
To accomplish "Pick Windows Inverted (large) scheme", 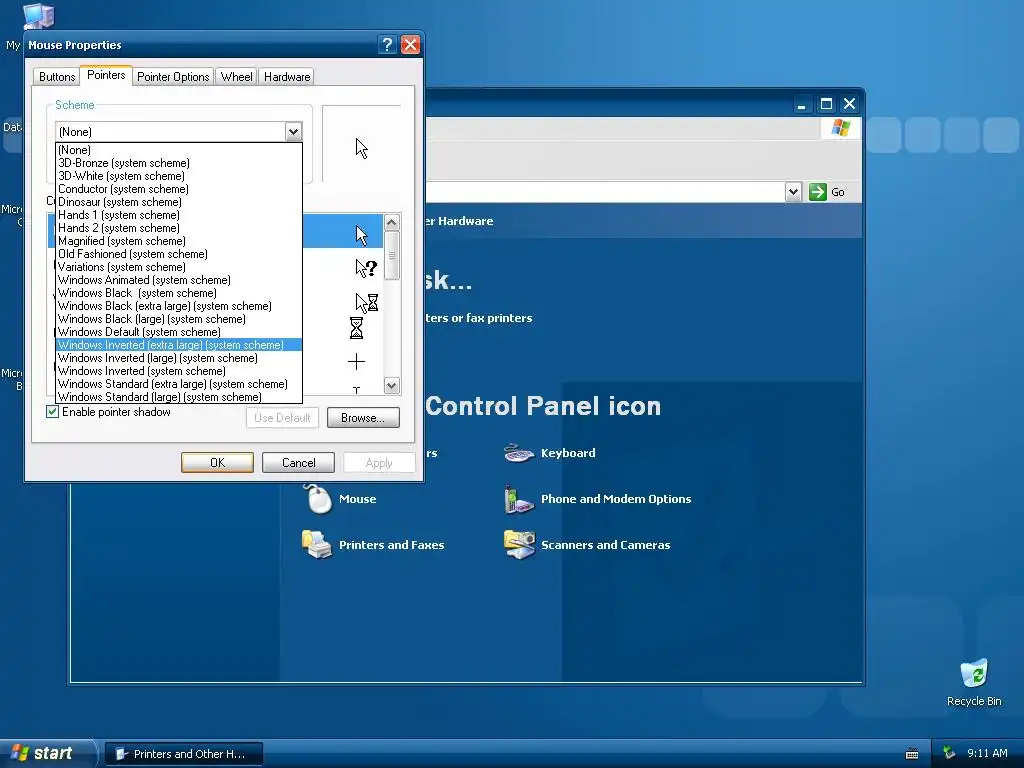I will click(x=179, y=358).
